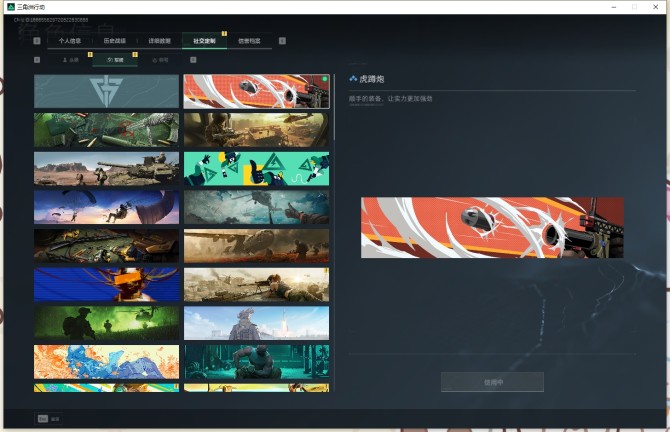Click the key hint icon right of the sub-tabs
The height and width of the screenshot is (432, 670).
(193, 60)
